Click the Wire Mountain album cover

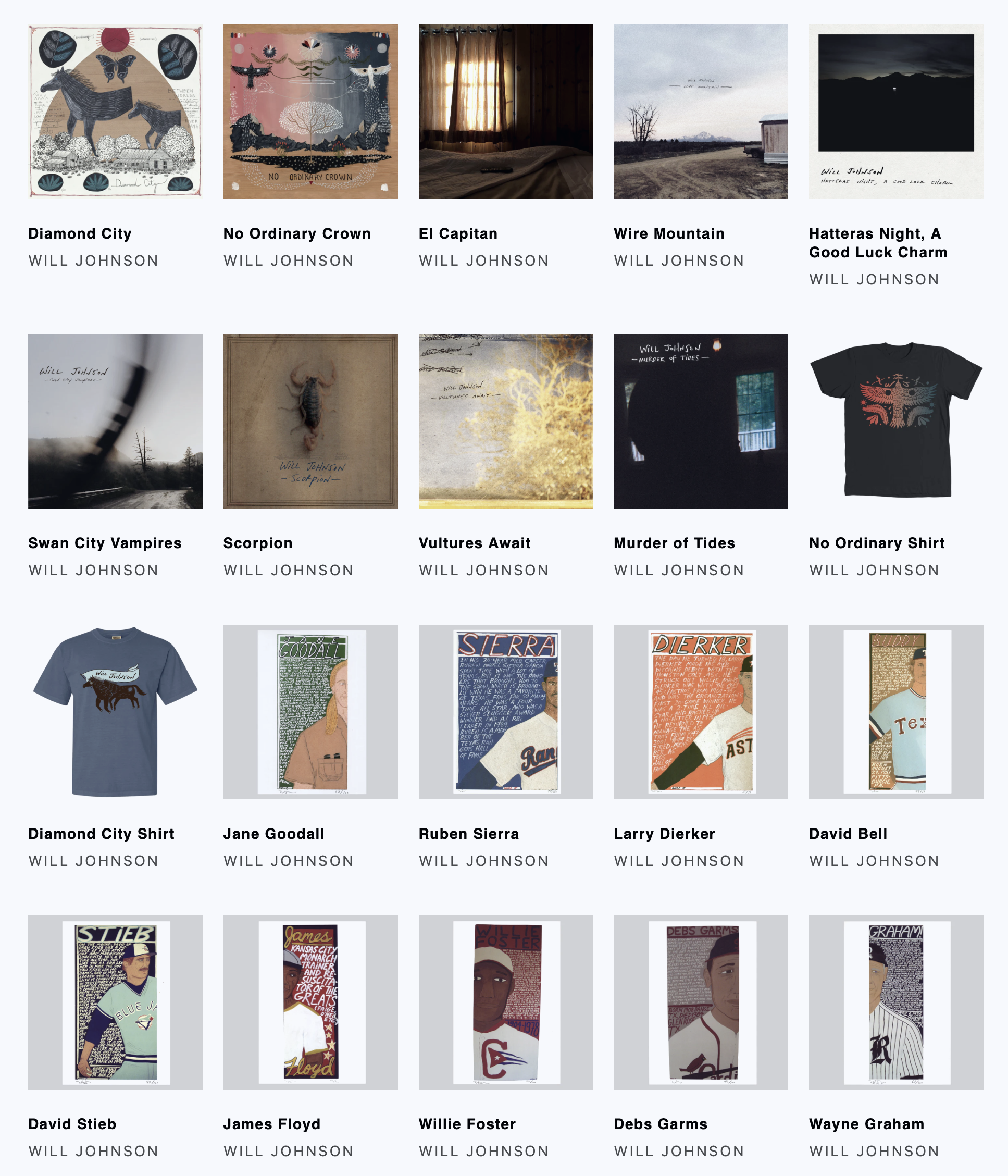tap(701, 112)
